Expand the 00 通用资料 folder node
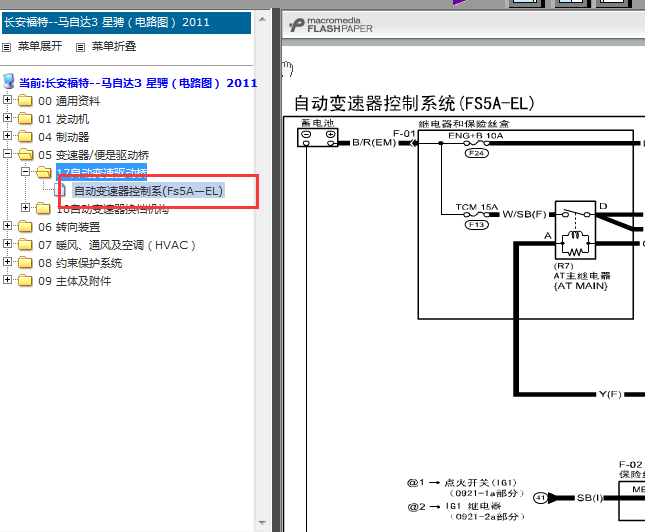 pos(7,100)
